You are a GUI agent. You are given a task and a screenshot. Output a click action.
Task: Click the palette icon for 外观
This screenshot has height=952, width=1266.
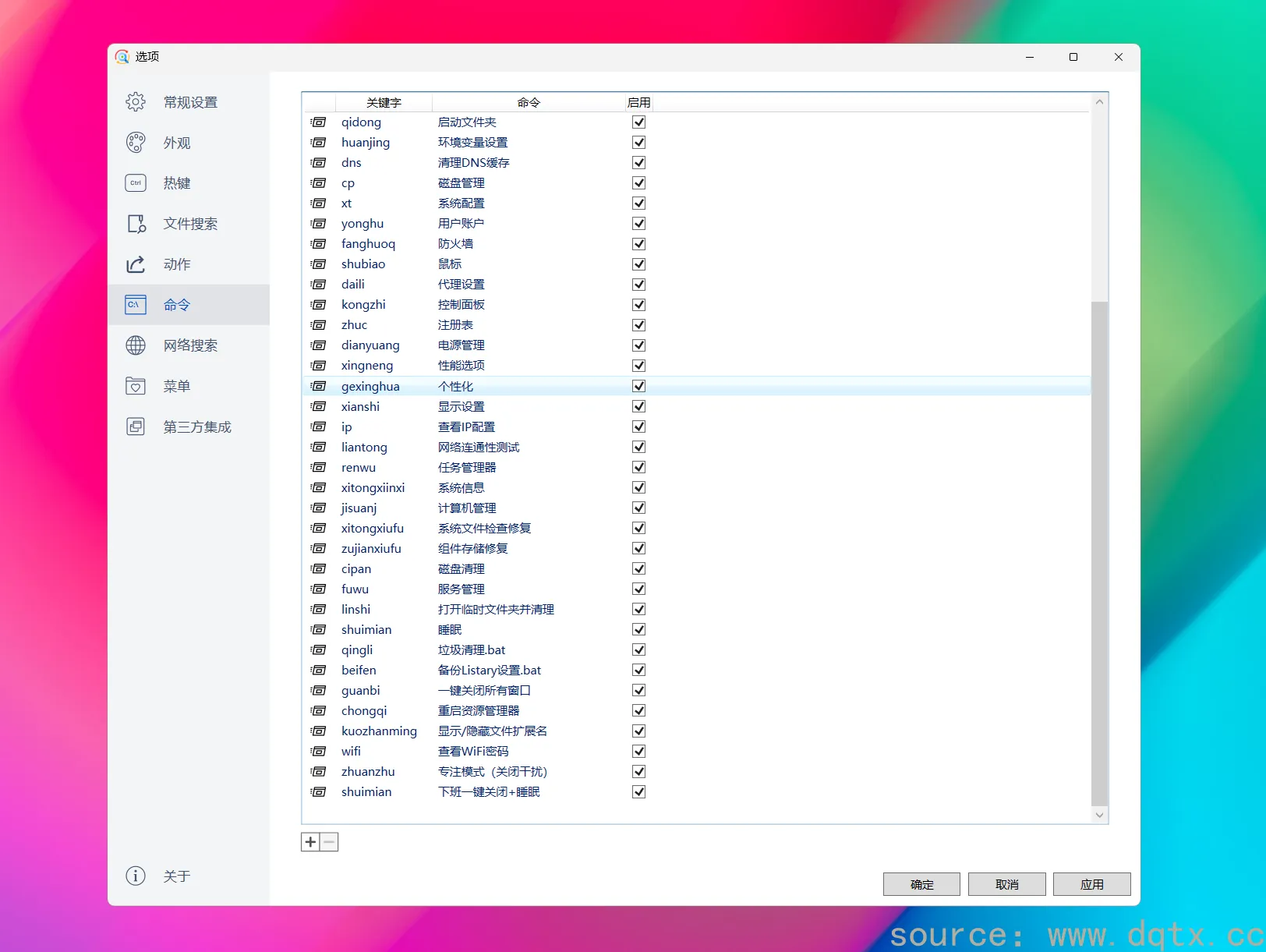pyautogui.click(x=136, y=143)
